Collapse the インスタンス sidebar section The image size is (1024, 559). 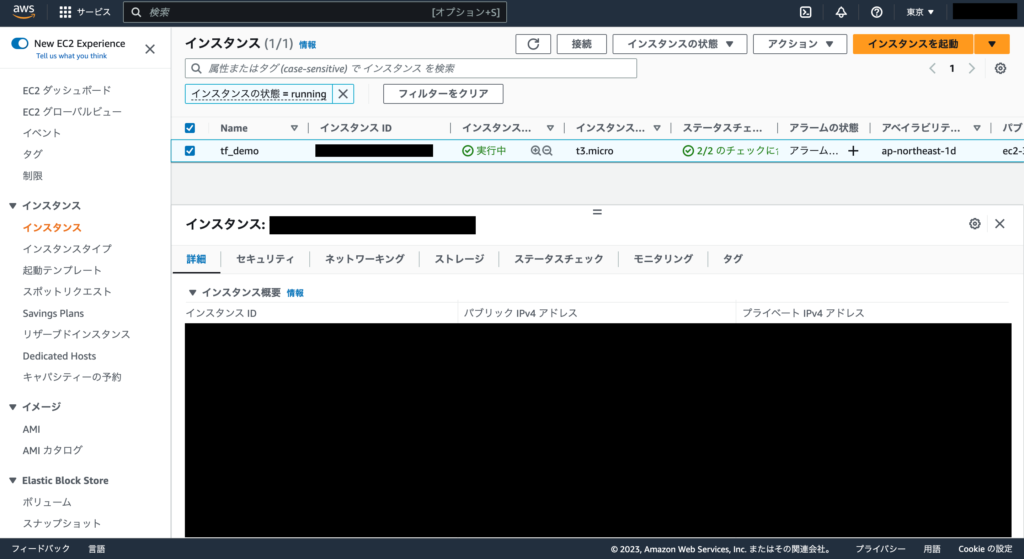tap(12, 206)
